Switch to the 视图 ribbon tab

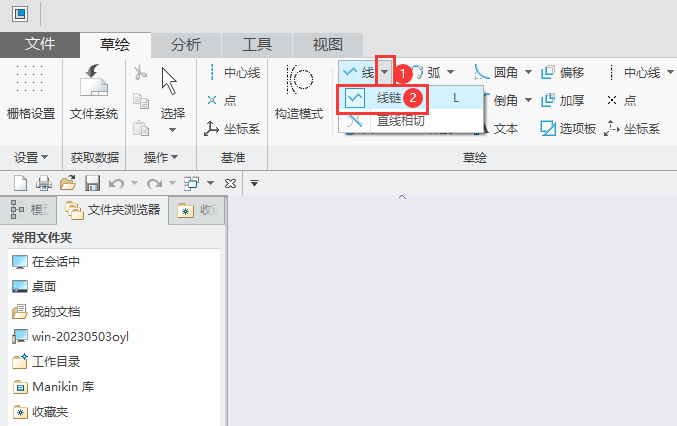[x=327, y=44]
